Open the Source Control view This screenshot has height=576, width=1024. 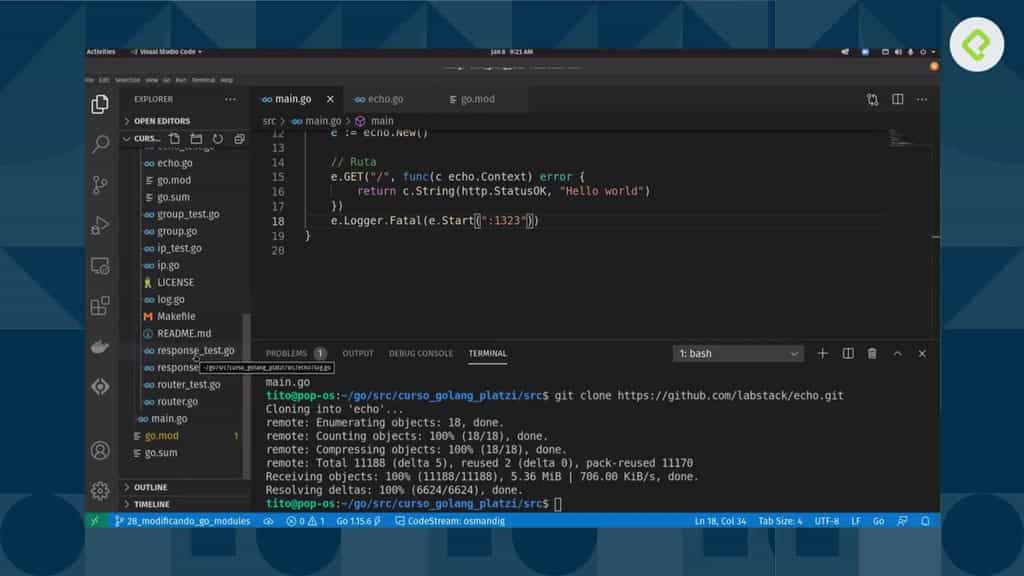[x=100, y=185]
